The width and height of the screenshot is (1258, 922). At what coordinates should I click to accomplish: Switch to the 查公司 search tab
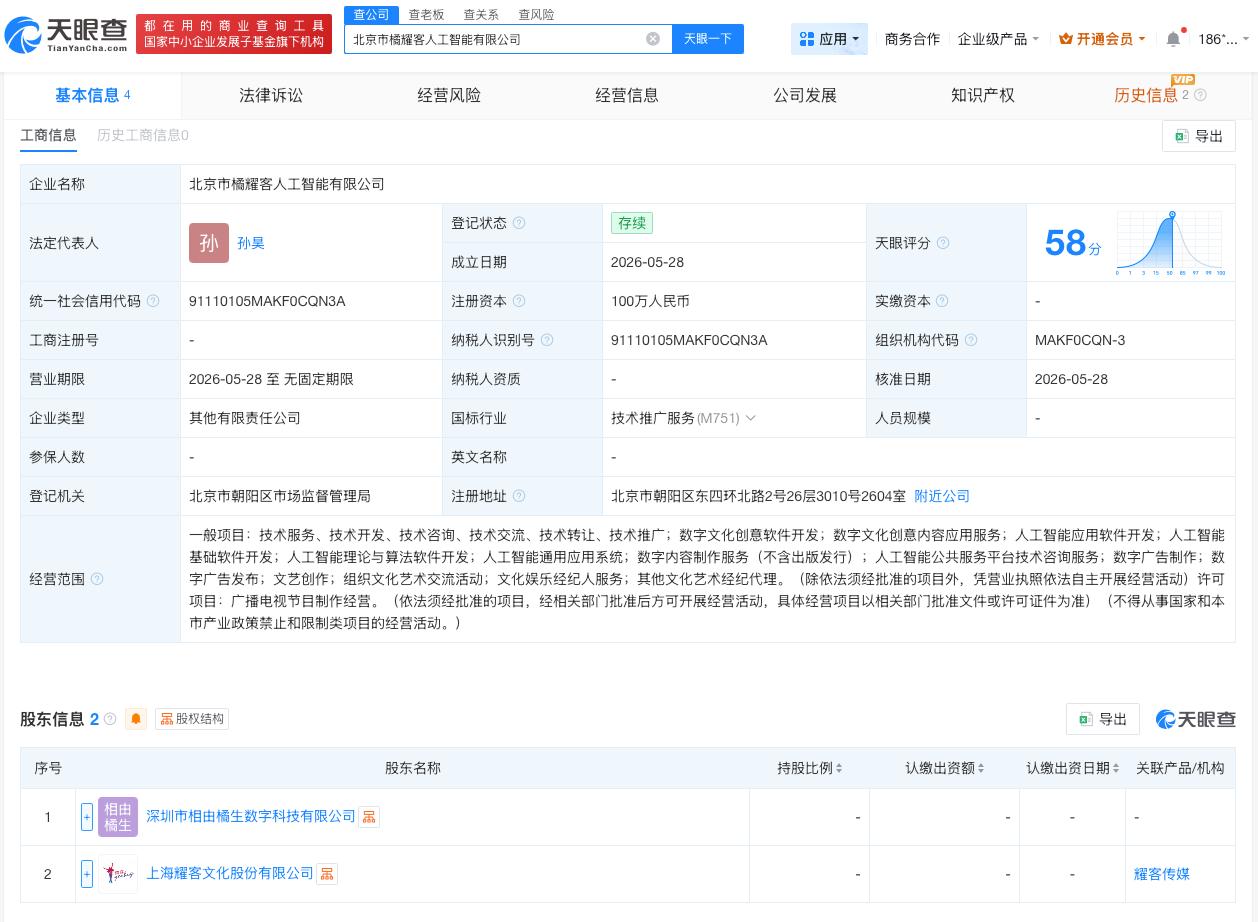(x=371, y=14)
